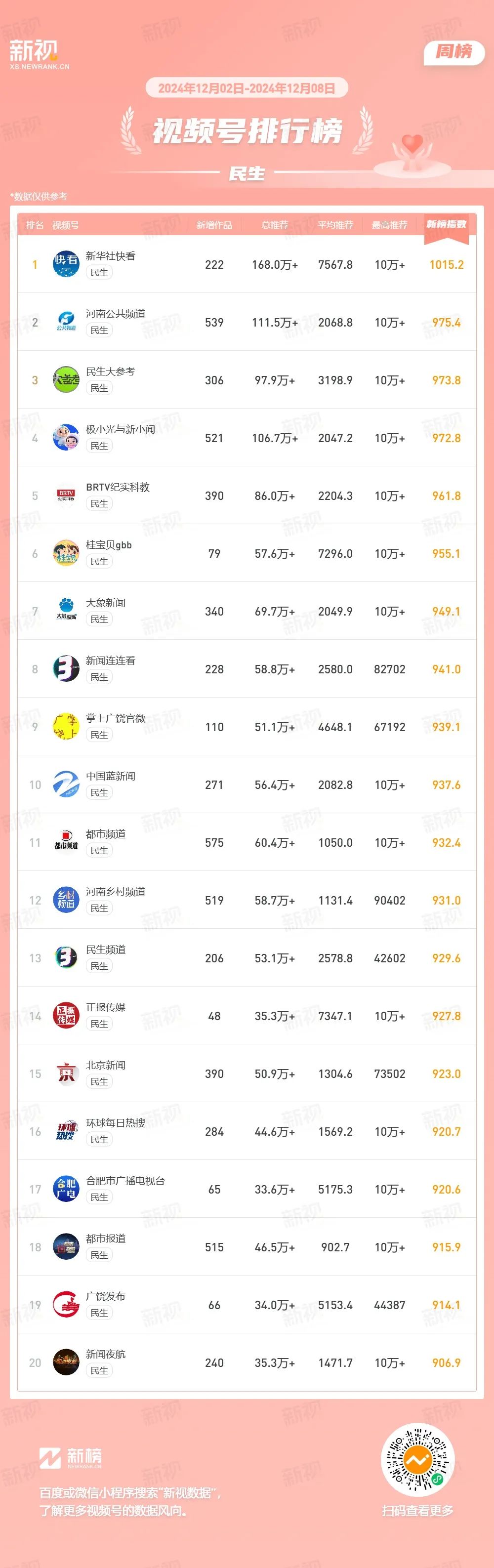Open the 河南公共频道 logo icon
This screenshot has height=1568, width=494.
(66, 322)
